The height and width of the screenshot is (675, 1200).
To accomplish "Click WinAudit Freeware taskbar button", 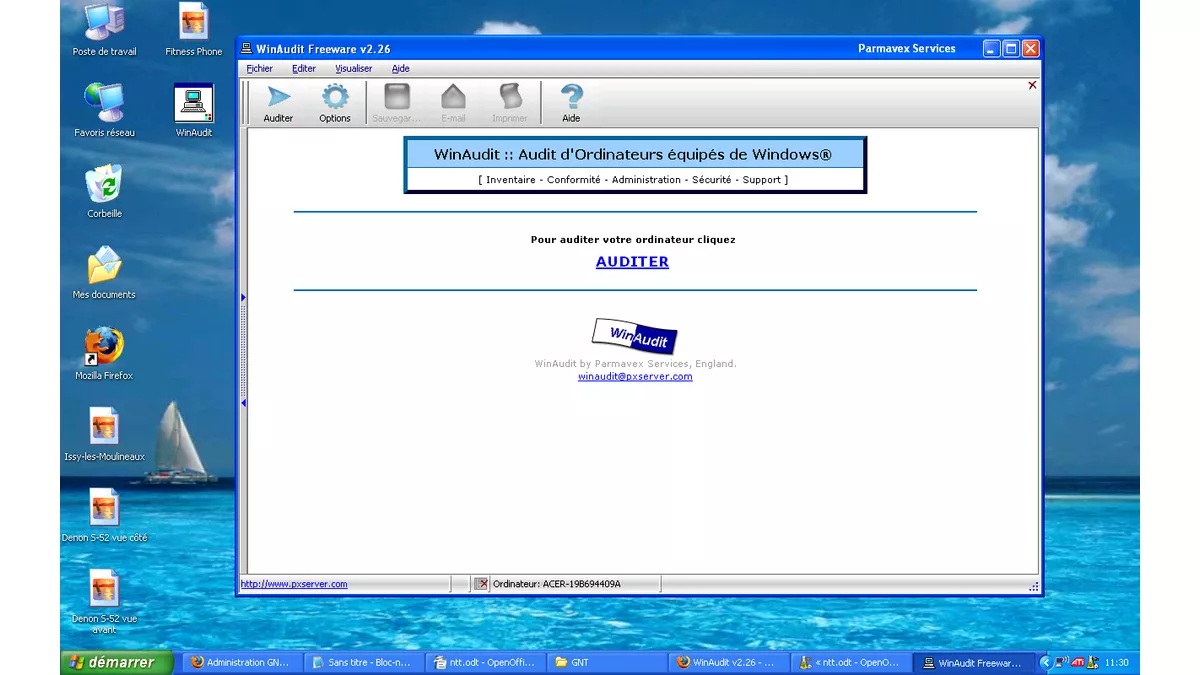I will coord(973,662).
